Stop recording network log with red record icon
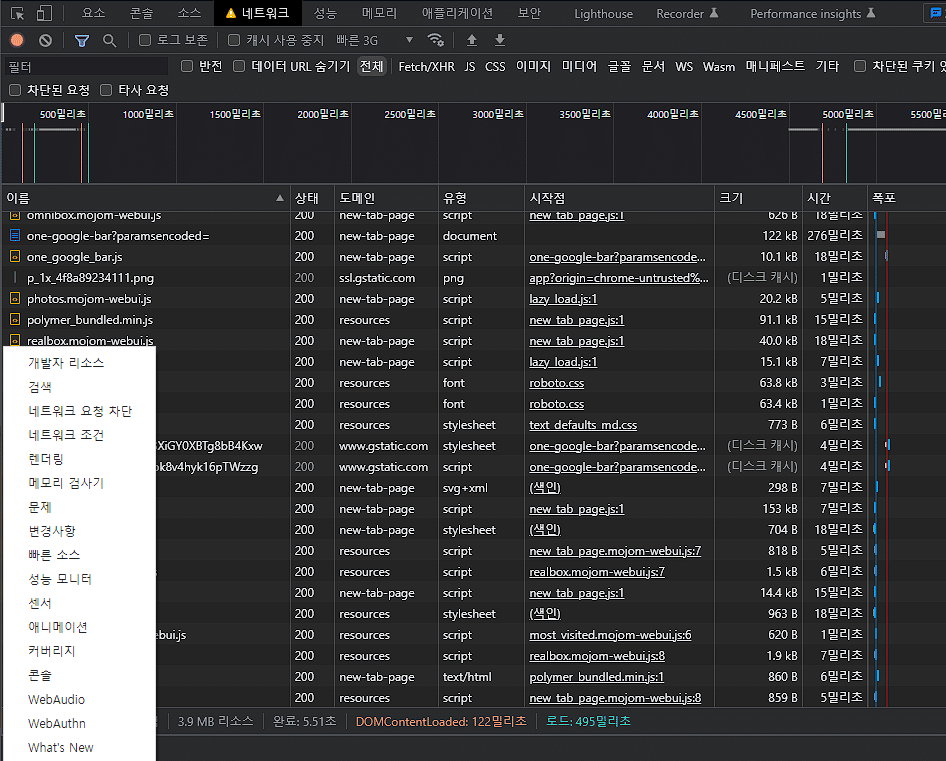946x761 pixels. pyautogui.click(x=17, y=40)
